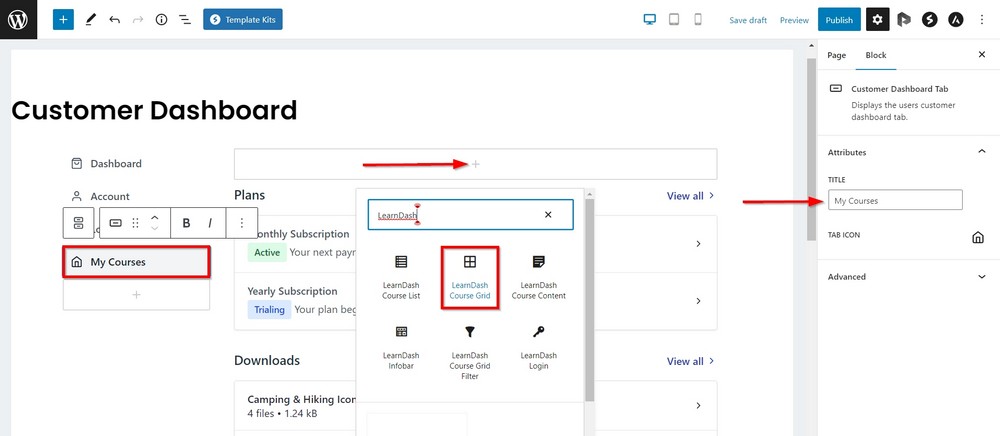Screen dimensions: 1000x436
Task: Change the tab icon house
Action: point(977,237)
